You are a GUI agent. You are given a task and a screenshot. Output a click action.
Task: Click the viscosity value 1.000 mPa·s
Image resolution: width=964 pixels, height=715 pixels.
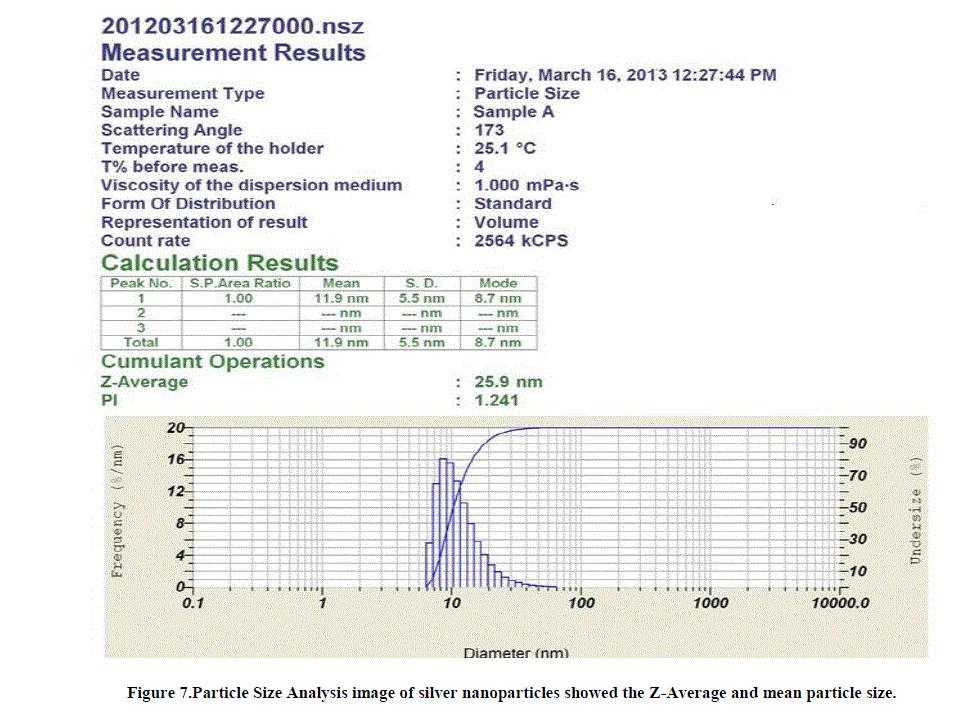coord(526,185)
